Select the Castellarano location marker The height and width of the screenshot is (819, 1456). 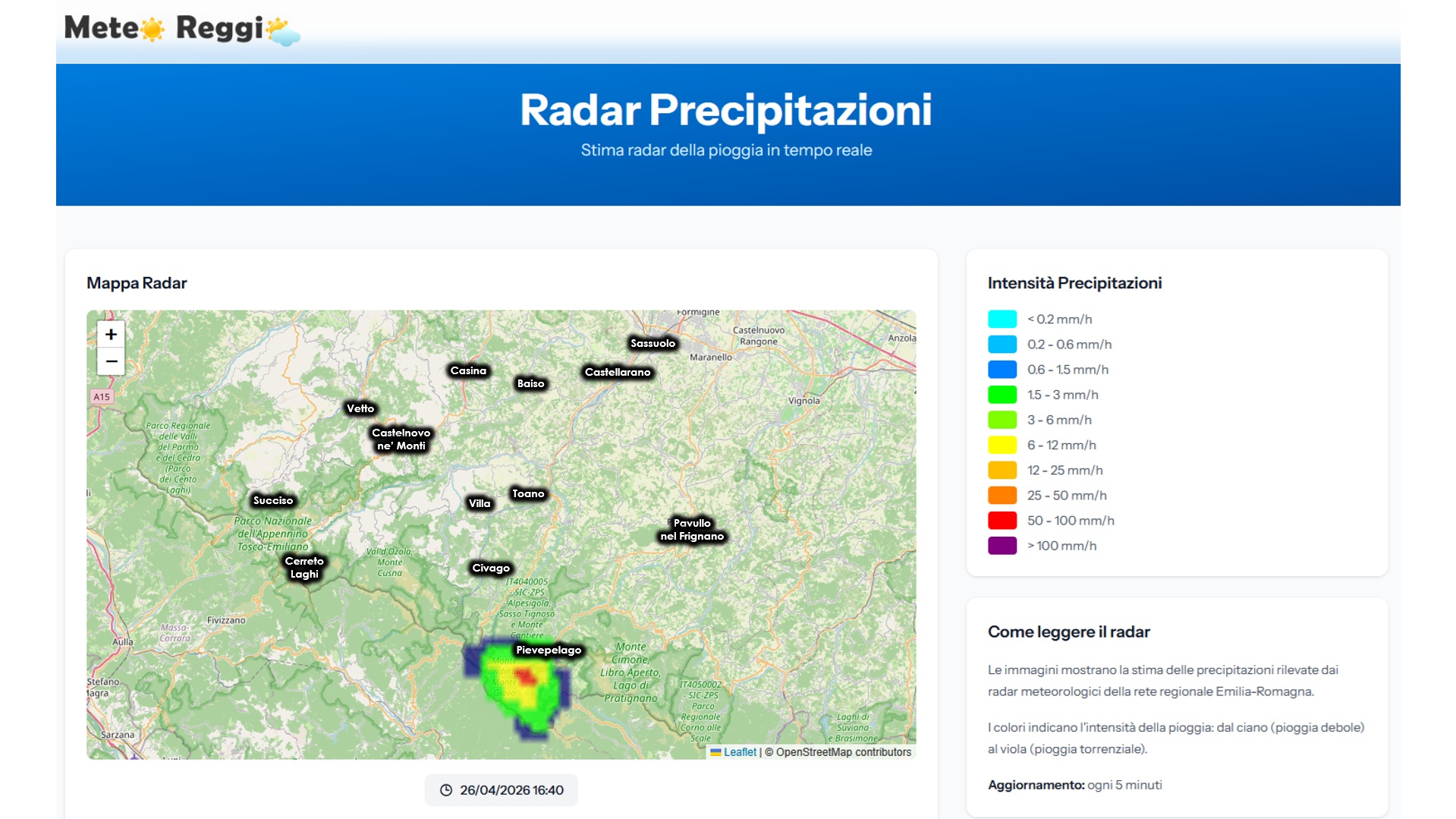(x=618, y=372)
